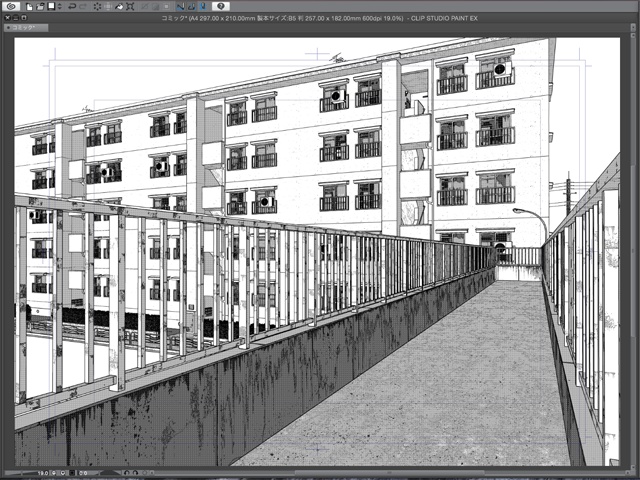Screen dimensions: 640x480
Task: Click the horizontal scrollbar under the canvas
Action: [388, 473]
